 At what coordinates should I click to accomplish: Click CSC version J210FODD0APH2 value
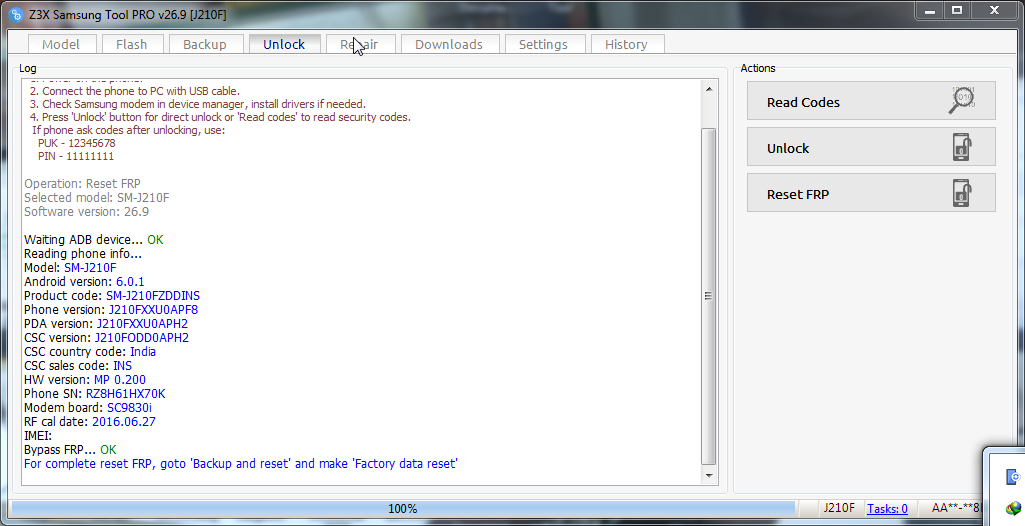pos(142,338)
